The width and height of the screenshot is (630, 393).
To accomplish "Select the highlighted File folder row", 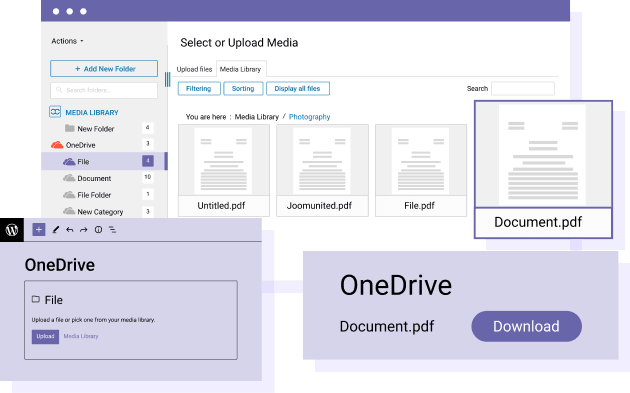I will coord(104,162).
